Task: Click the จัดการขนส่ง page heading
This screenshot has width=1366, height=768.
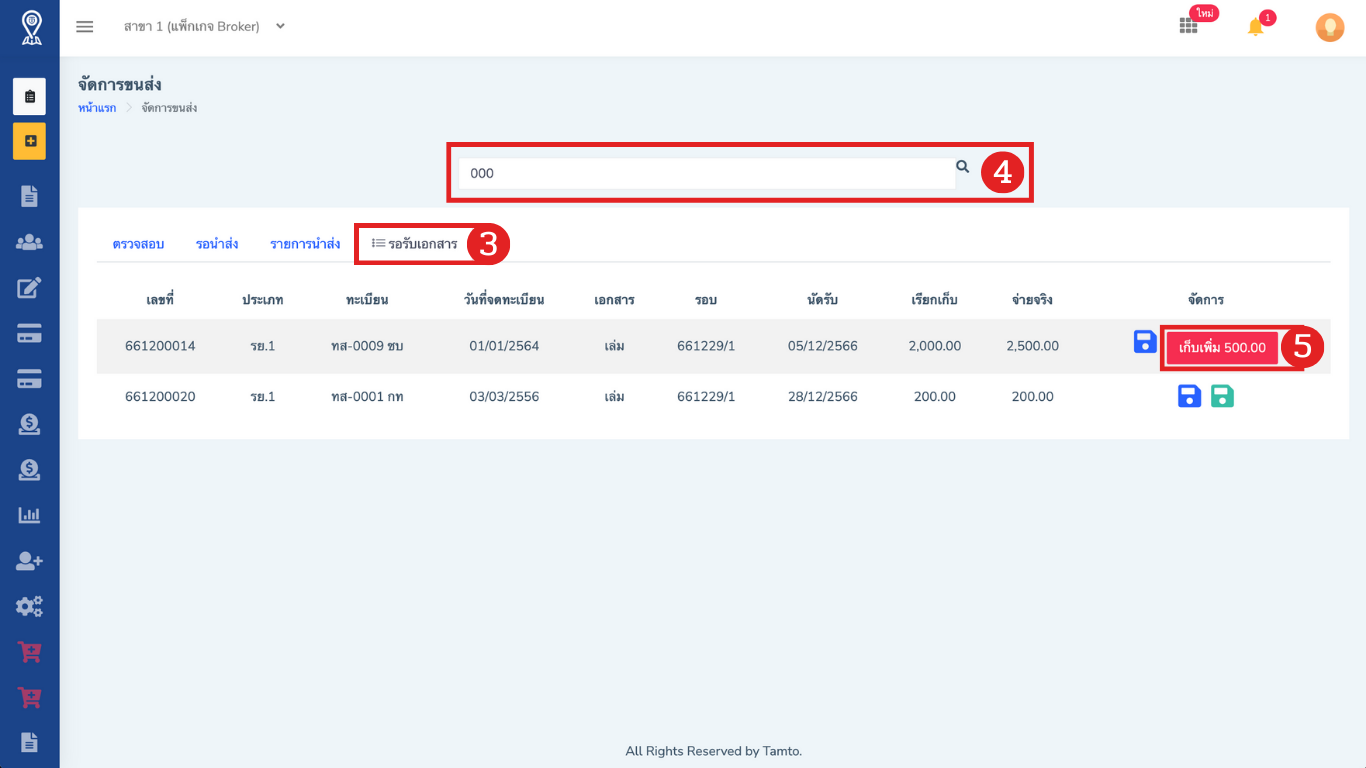Action: tap(120, 85)
